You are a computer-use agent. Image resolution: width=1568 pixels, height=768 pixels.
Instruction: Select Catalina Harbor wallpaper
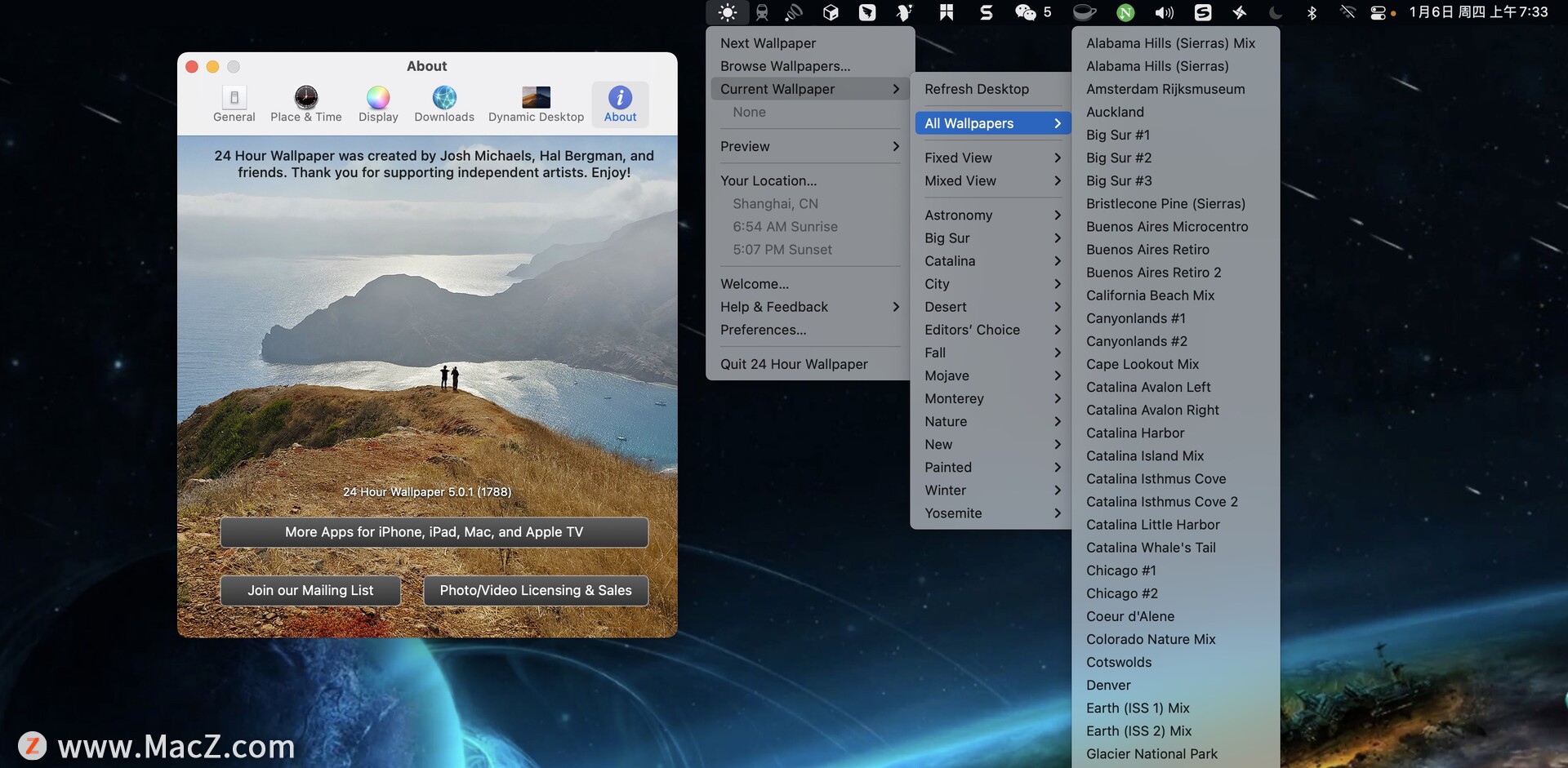point(1176,433)
